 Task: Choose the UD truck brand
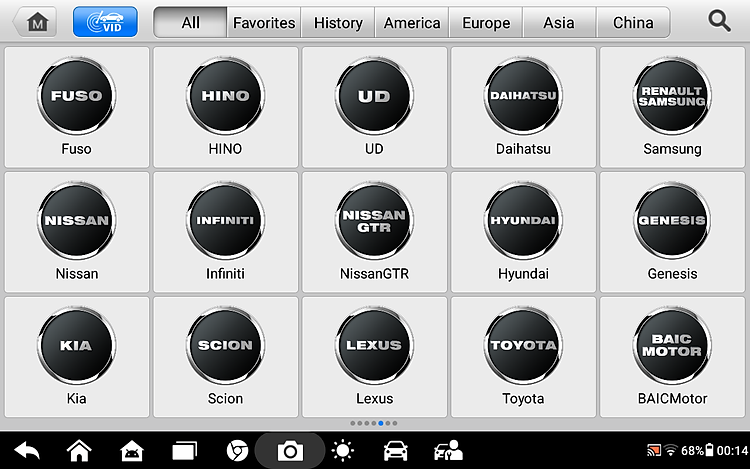pos(375,107)
